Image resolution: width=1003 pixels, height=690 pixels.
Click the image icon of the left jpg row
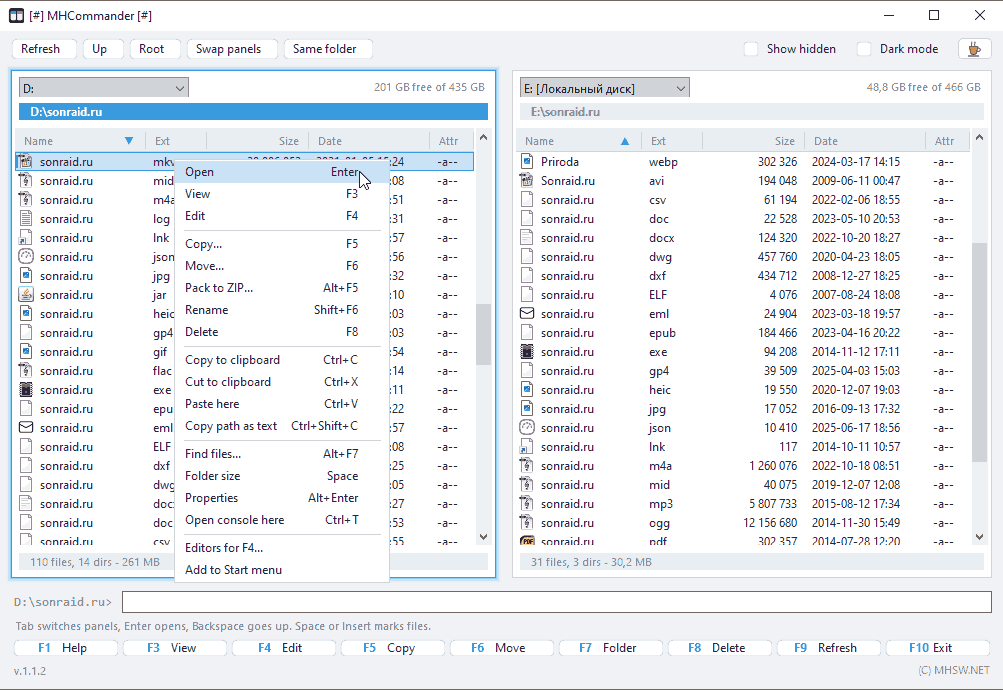point(26,276)
